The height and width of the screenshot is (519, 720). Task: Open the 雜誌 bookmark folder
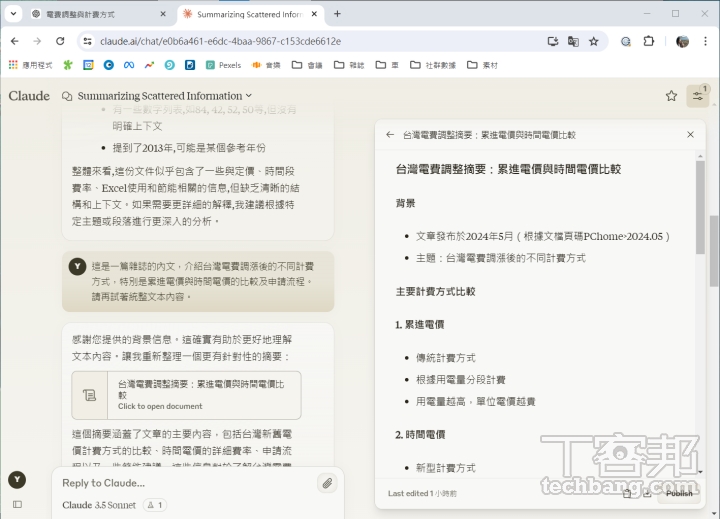[x=349, y=65]
